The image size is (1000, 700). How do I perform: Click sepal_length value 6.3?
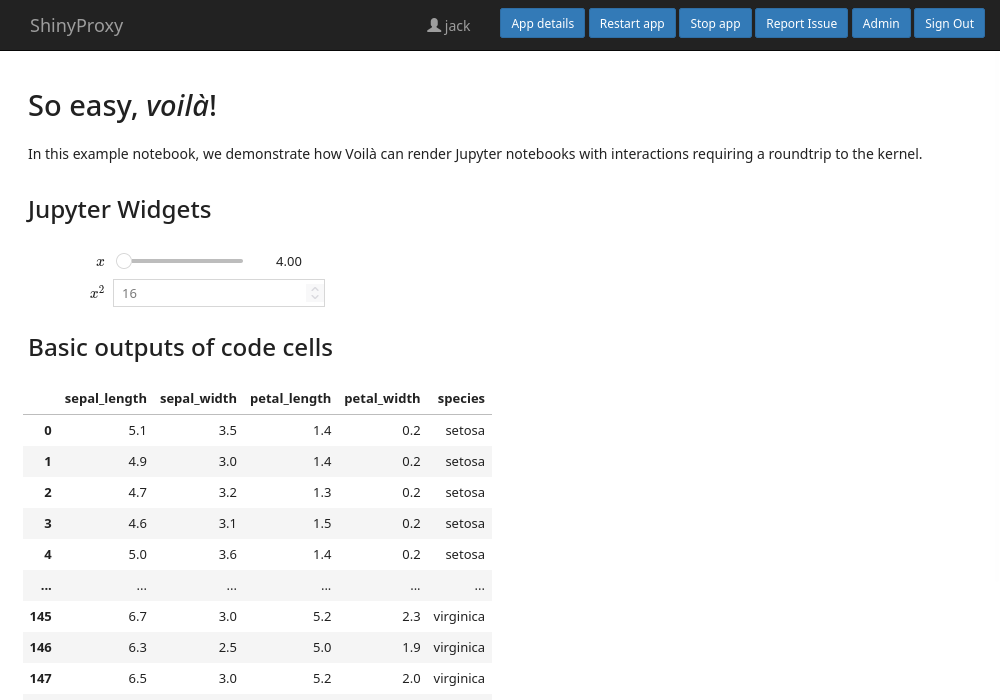(137, 648)
